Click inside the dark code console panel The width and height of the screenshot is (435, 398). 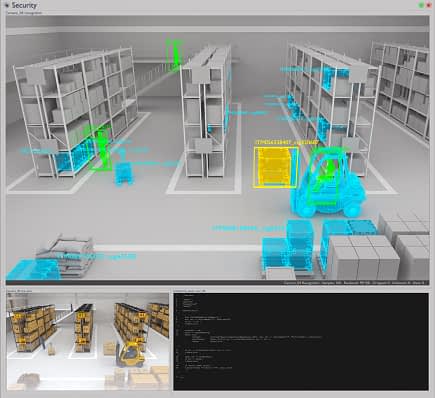pos(301,342)
